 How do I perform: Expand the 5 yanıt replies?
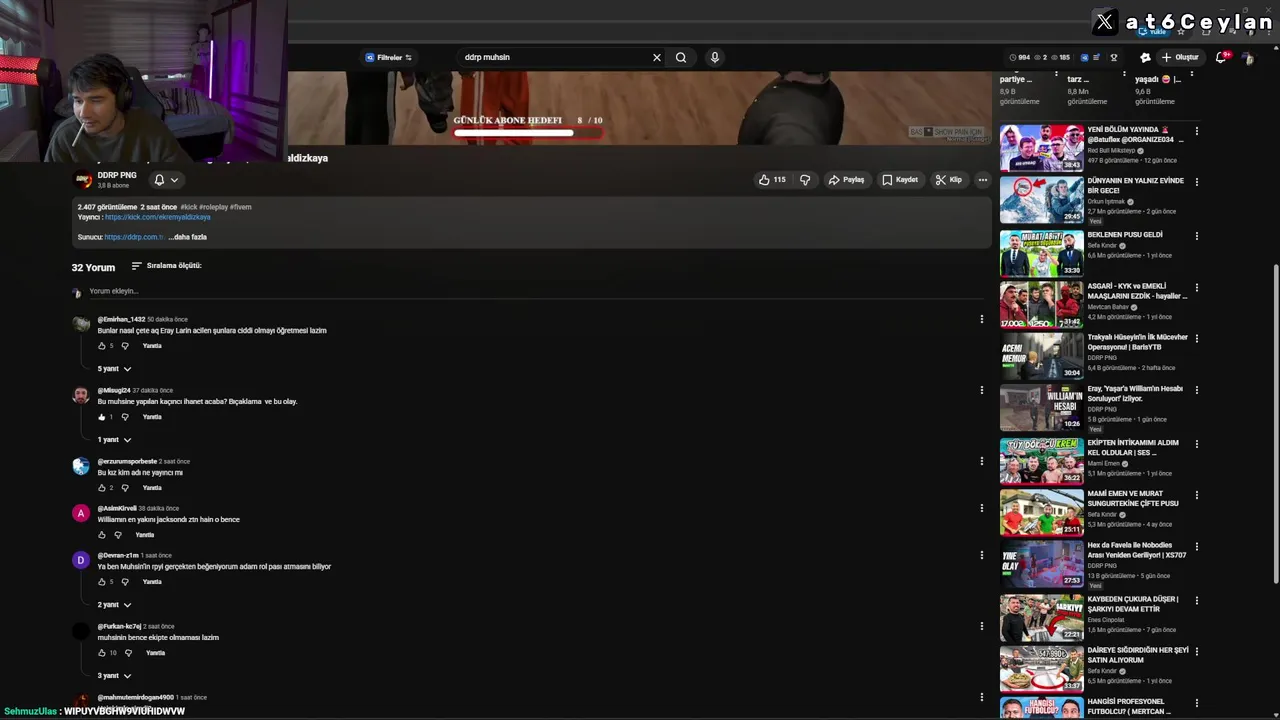(x=114, y=369)
